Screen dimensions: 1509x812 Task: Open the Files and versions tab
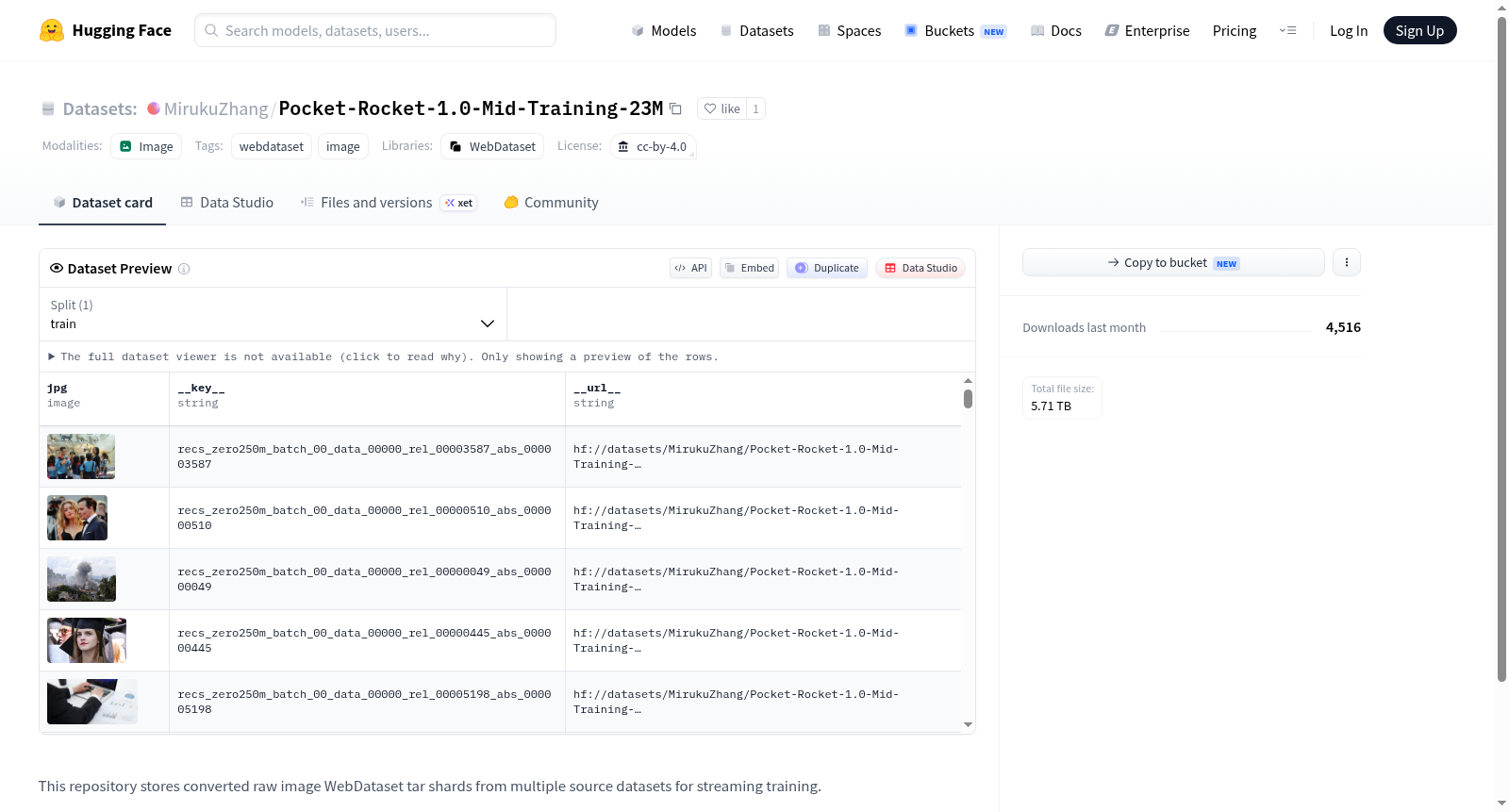(389, 203)
